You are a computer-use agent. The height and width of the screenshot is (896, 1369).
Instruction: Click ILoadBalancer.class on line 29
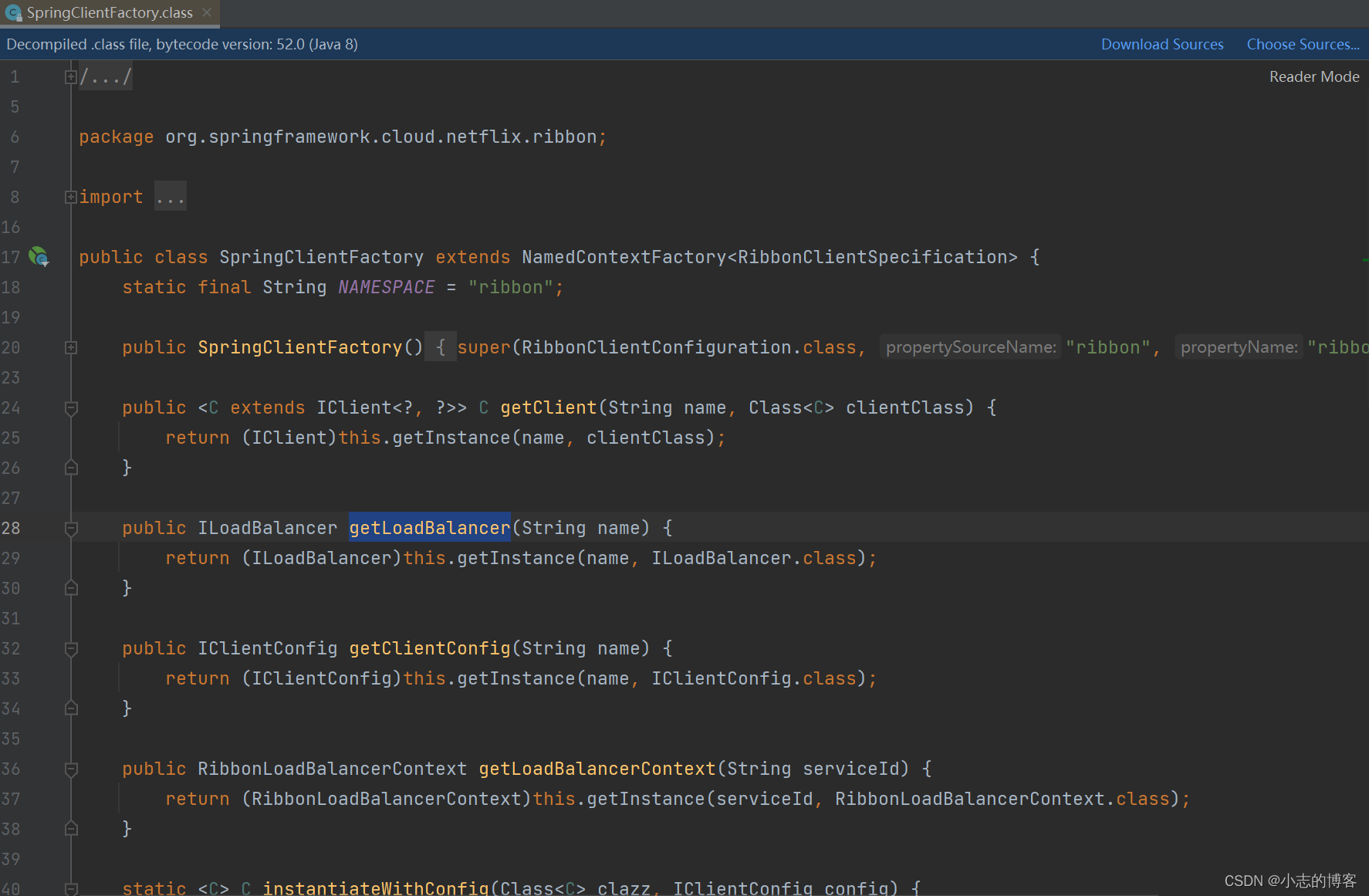click(754, 558)
